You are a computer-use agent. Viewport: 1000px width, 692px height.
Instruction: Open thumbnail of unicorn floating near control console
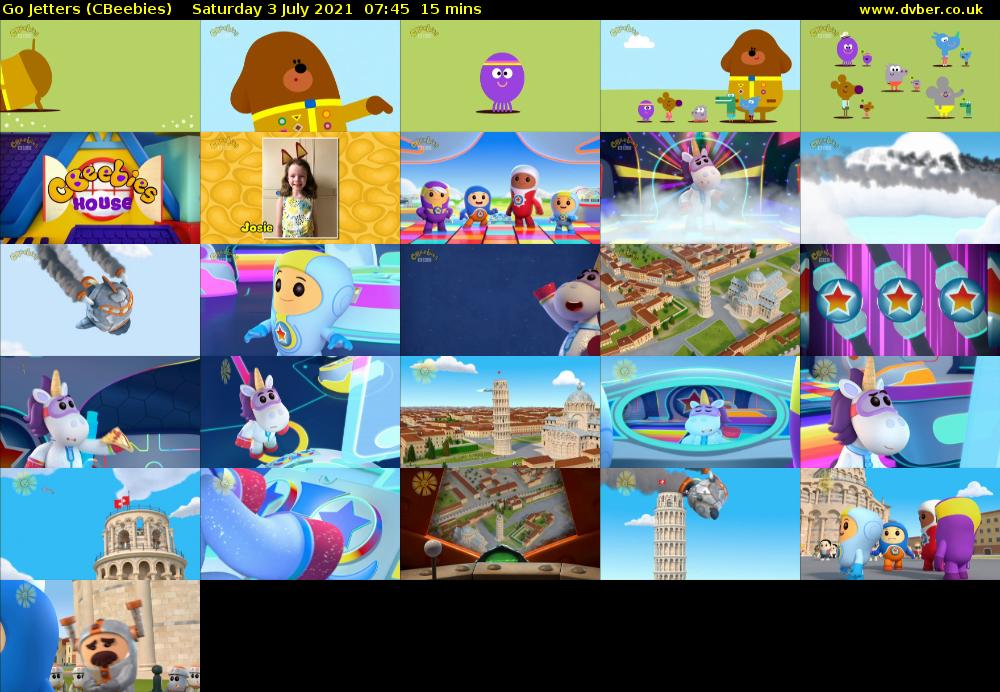[x=300, y=412]
